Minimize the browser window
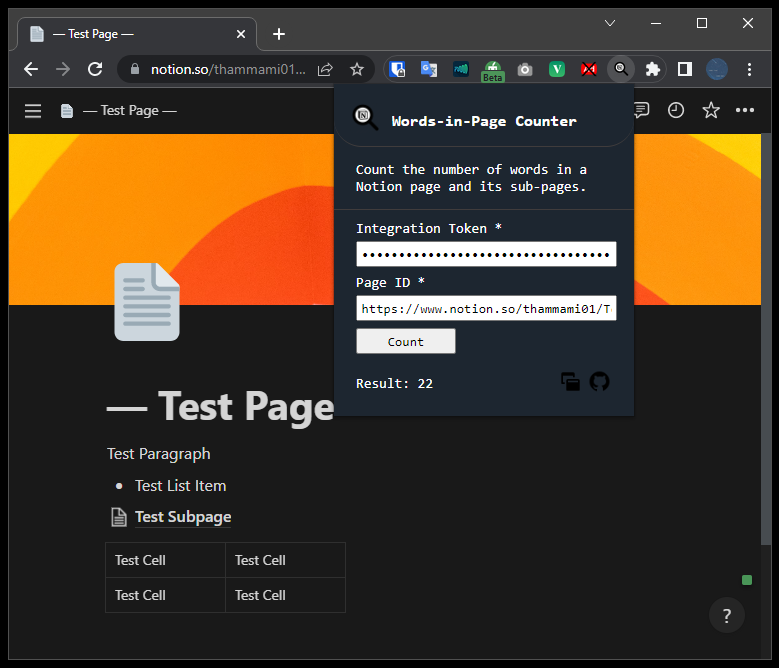Image resolution: width=779 pixels, height=668 pixels. (x=656, y=23)
